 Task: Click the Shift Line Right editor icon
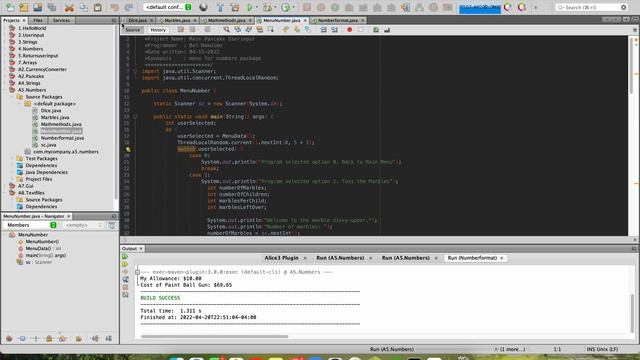[x=334, y=29]
